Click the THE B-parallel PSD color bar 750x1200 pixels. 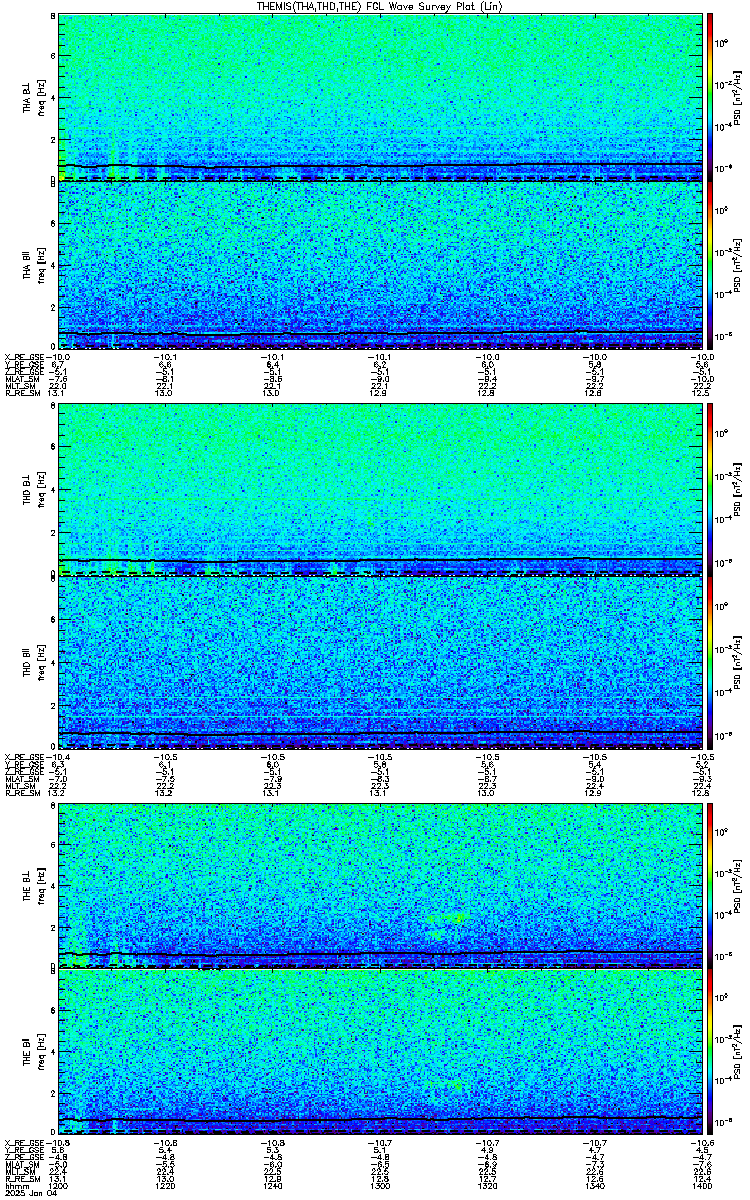(x=711, y=1054)
